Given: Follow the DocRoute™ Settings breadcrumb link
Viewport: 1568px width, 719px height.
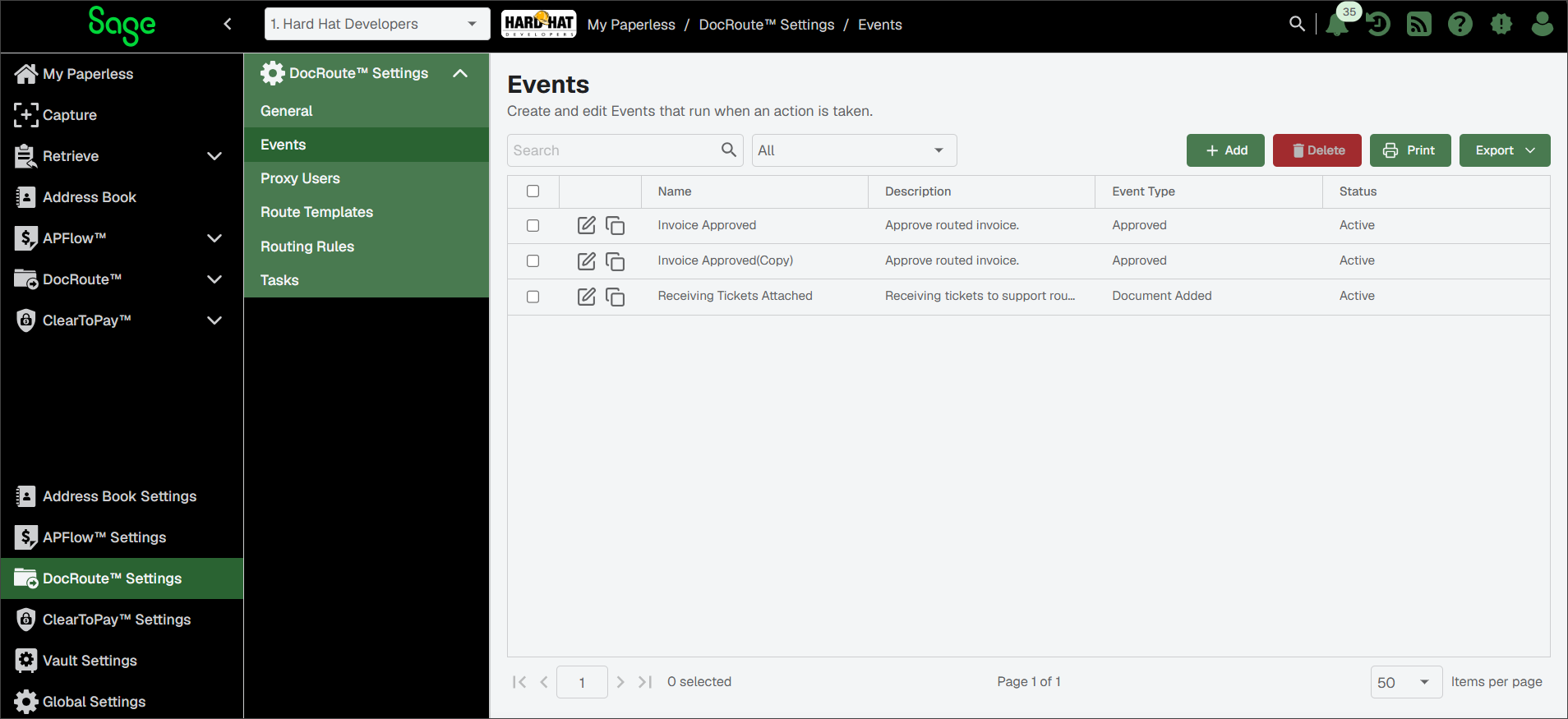Looking at the screenshot, I should point(767,25).
